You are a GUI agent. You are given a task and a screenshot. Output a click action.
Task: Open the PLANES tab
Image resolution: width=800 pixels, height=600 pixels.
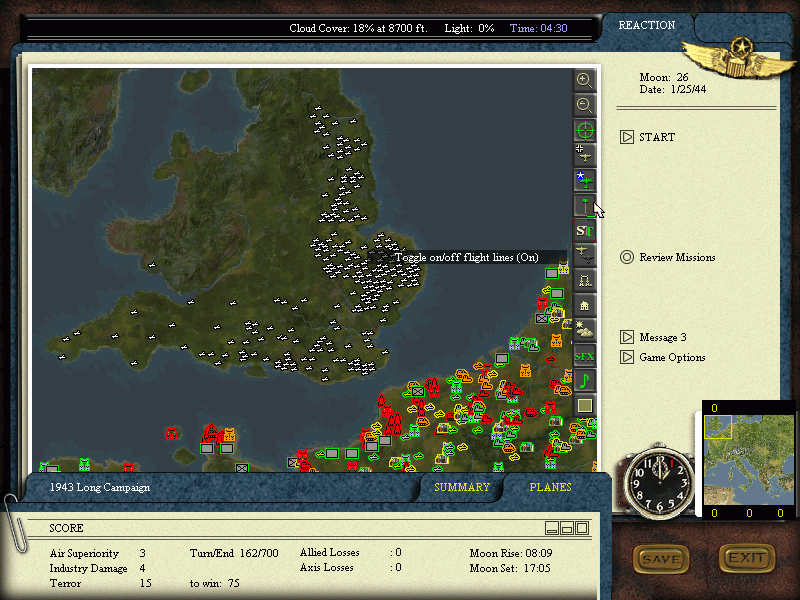coord(550,488)
